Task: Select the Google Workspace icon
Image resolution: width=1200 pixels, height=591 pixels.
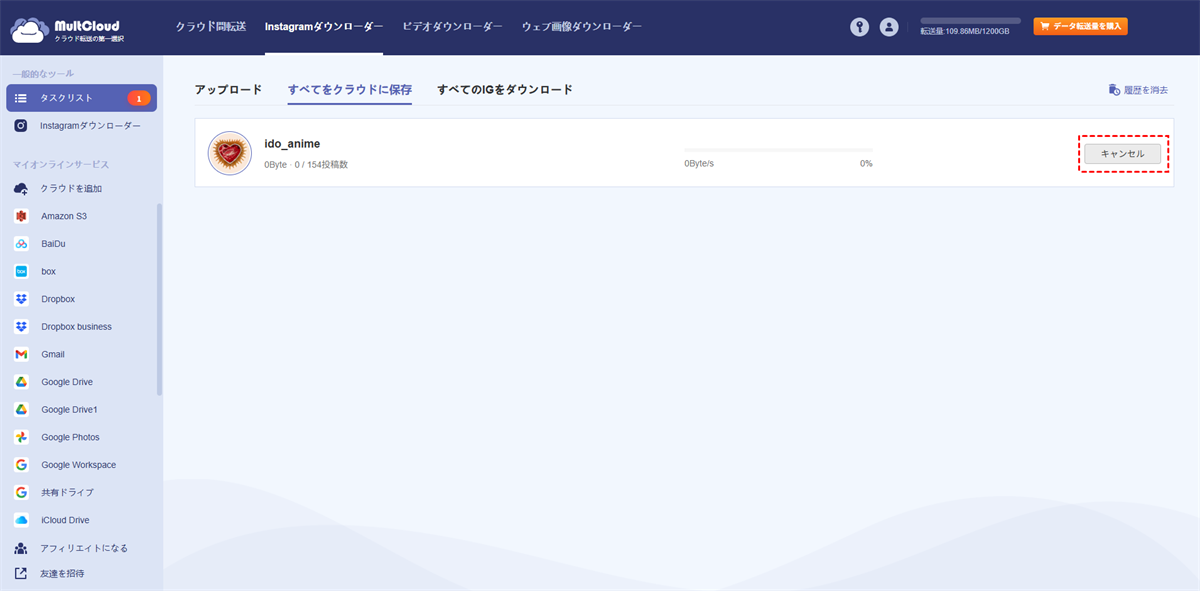Action: pos(21,465)
